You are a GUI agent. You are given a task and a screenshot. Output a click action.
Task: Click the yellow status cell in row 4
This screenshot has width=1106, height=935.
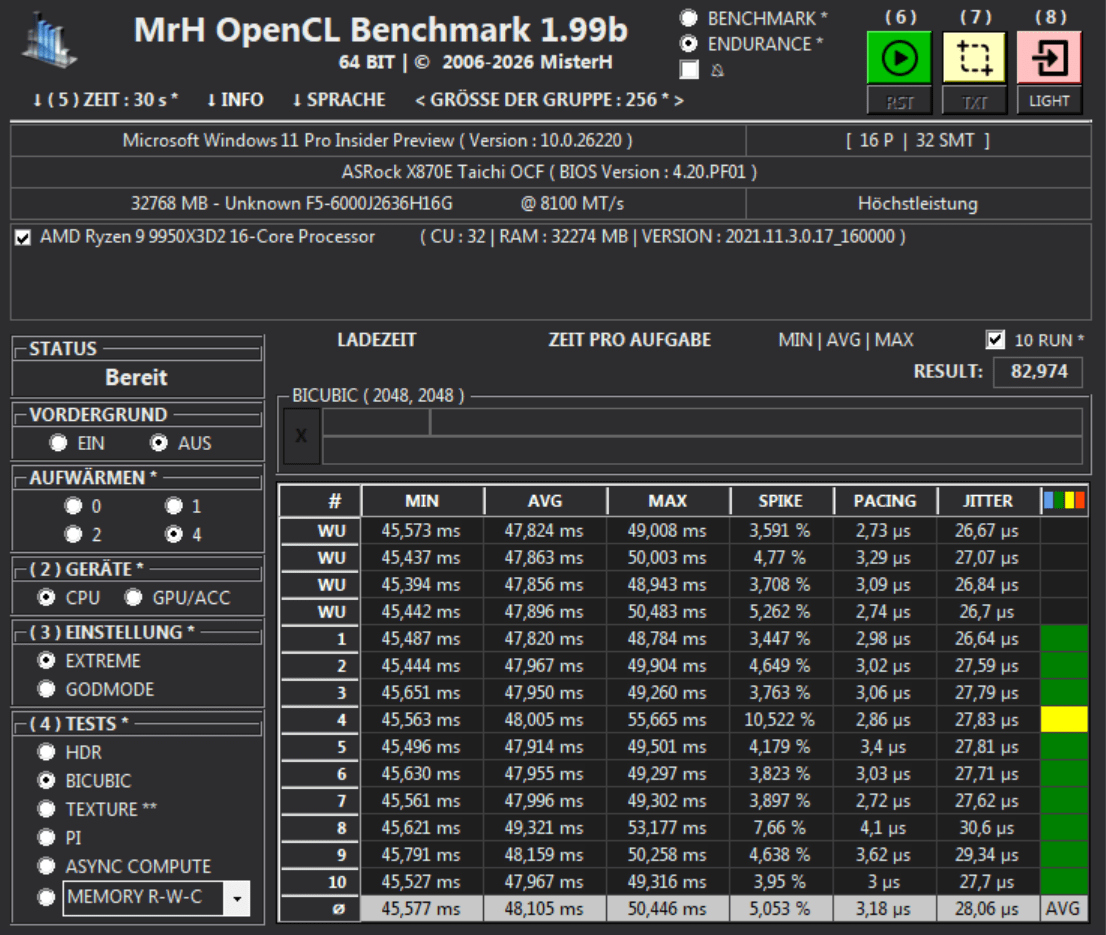click(x=1064, y=720)
